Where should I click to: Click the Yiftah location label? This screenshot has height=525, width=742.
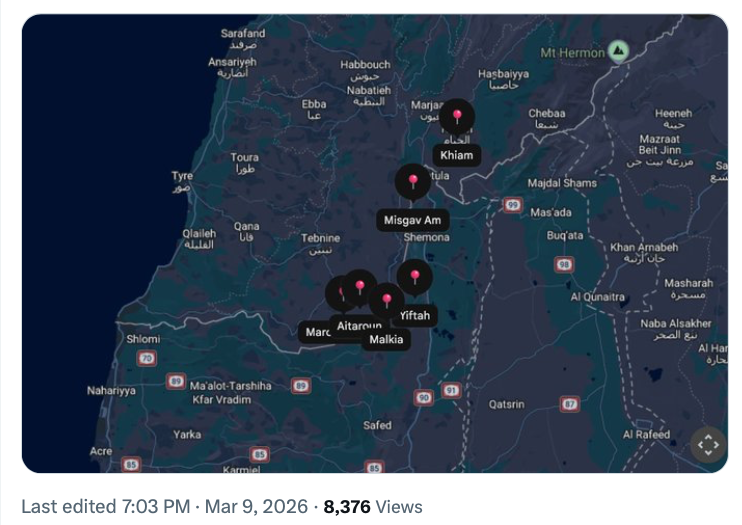click(414, 316)
